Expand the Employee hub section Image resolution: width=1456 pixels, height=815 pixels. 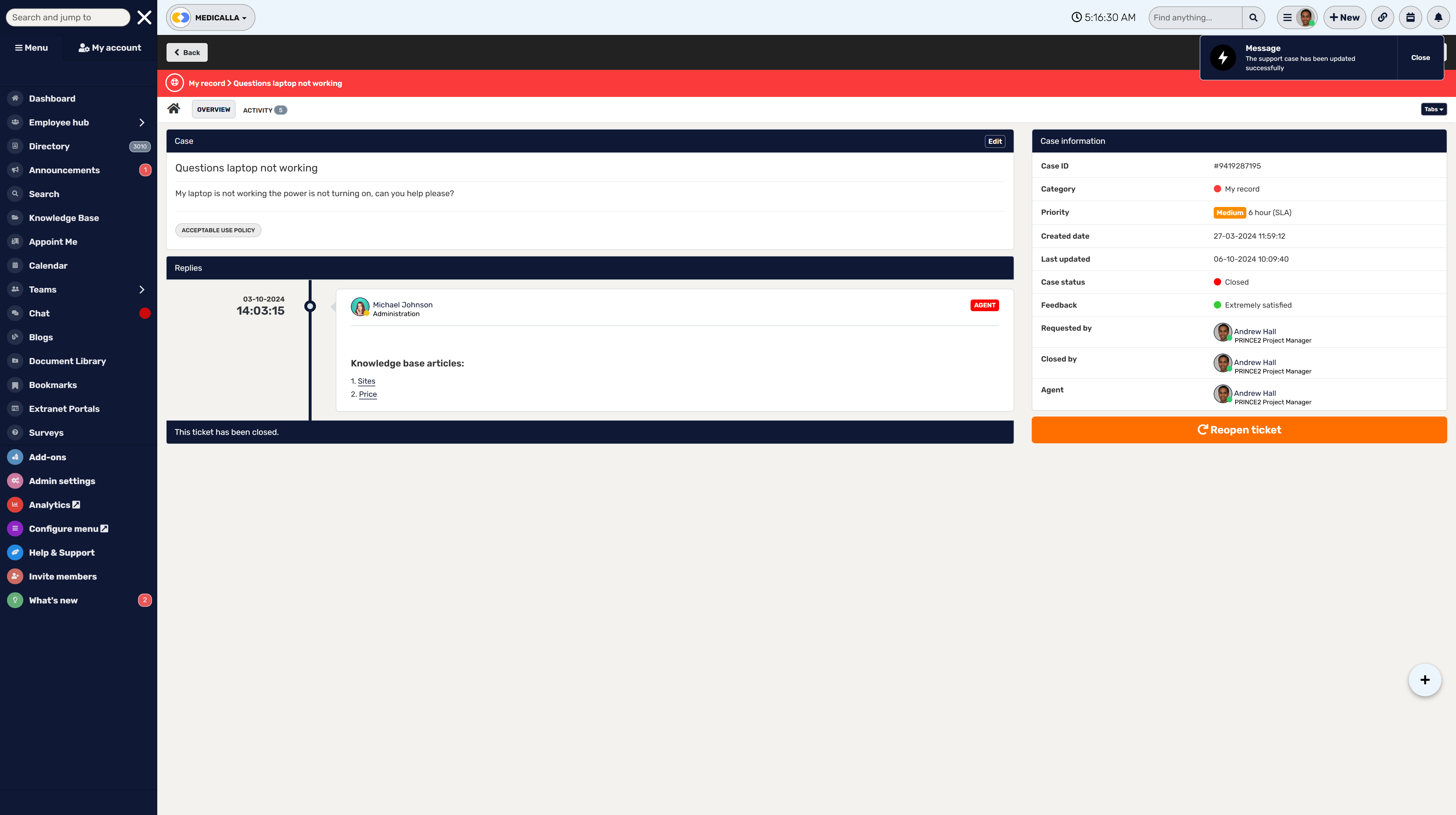click(141, 122)
